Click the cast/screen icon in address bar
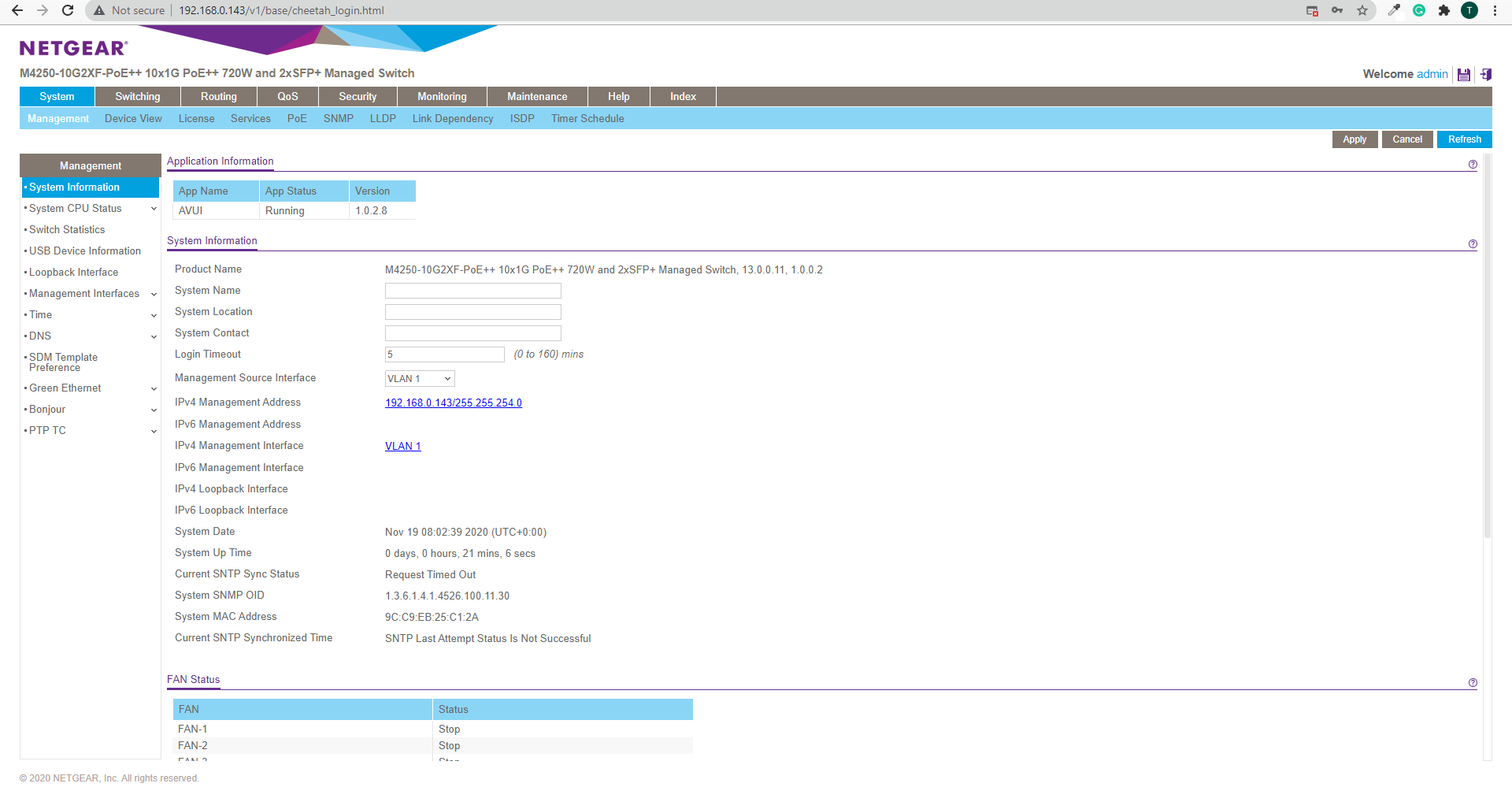 tap(1312, 10)
